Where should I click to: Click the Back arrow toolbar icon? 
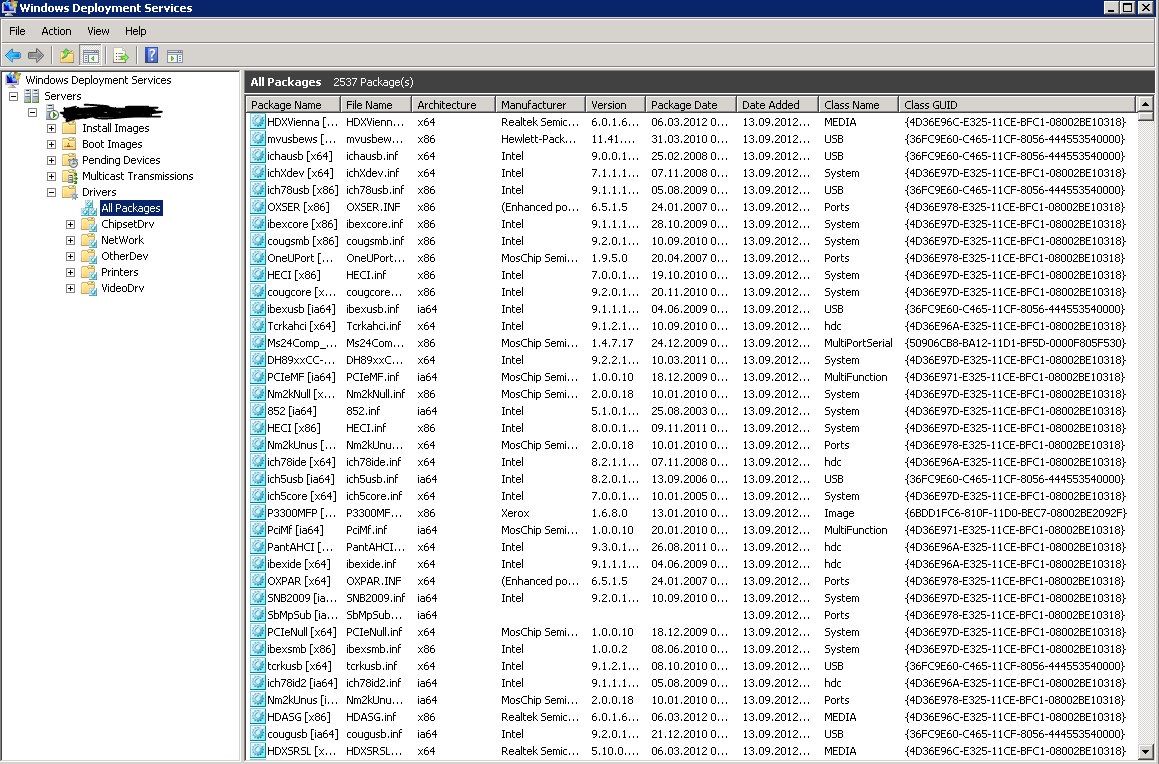[x=13, y=55]
